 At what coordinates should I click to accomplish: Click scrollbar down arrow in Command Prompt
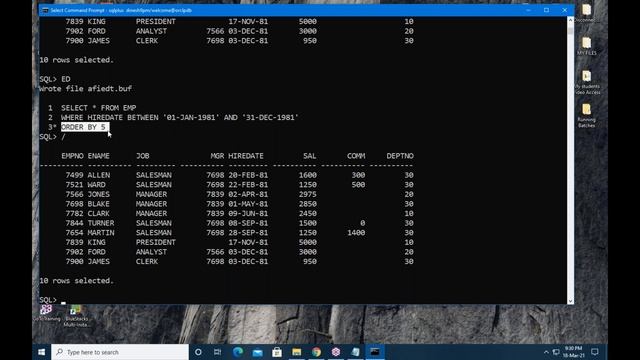point(570,301)
